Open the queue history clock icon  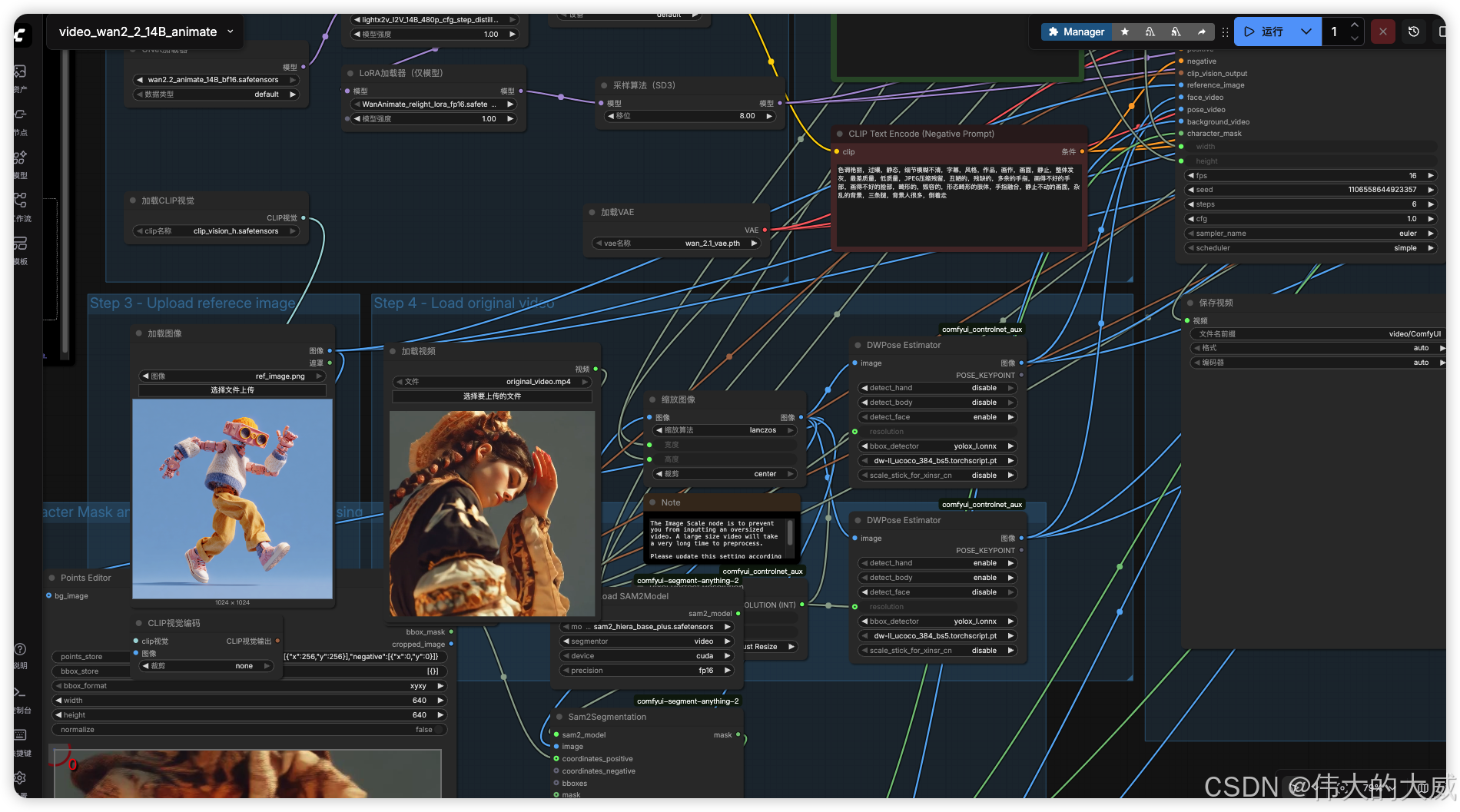[x=1414, y=31]
